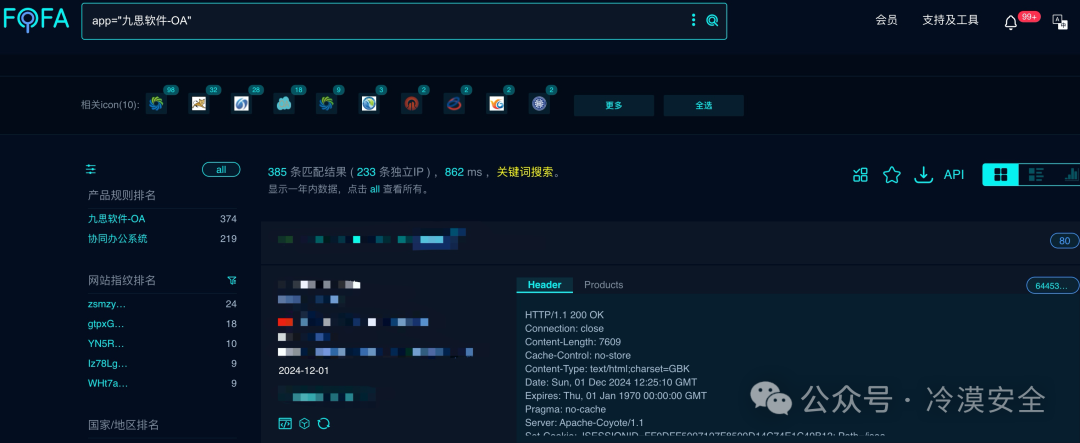
Task: Select the cloud icon with count 18
Action: click(284, 104)
